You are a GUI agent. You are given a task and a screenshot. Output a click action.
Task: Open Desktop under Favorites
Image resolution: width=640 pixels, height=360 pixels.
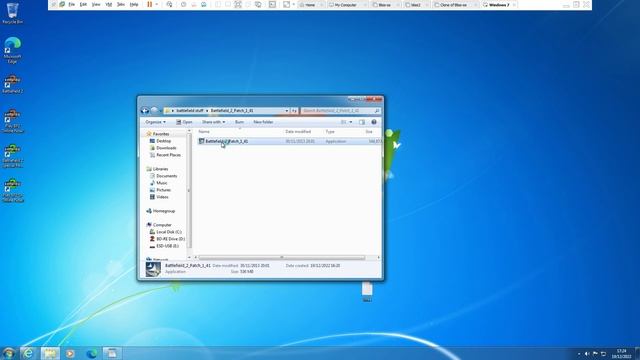[160, 141]
